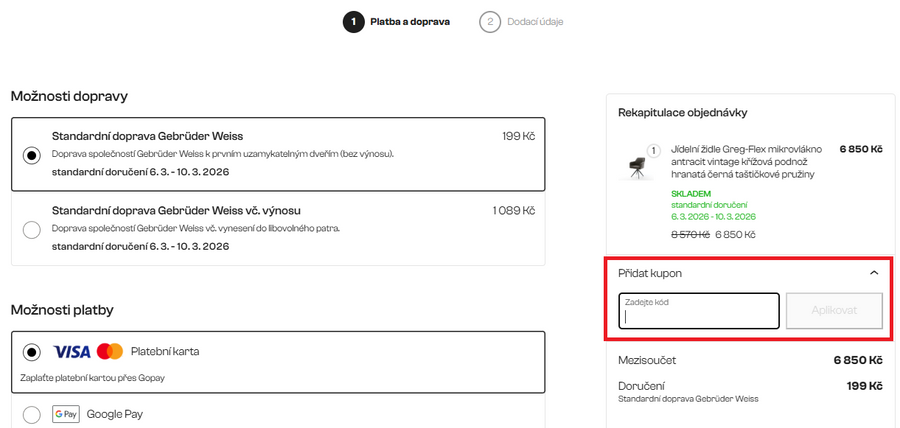Collapse the Přidat kupon section chevron
This screenshot has width=900, height=428.
click(x=874, y=272)
